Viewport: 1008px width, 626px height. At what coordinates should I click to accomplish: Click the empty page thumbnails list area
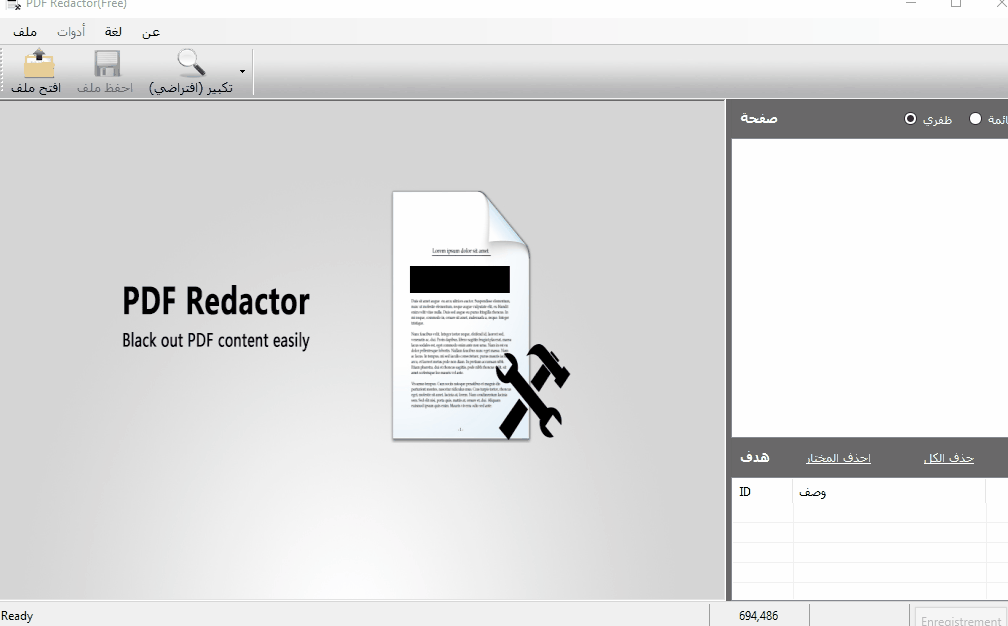pyautogui.click(x=870, y=288)
